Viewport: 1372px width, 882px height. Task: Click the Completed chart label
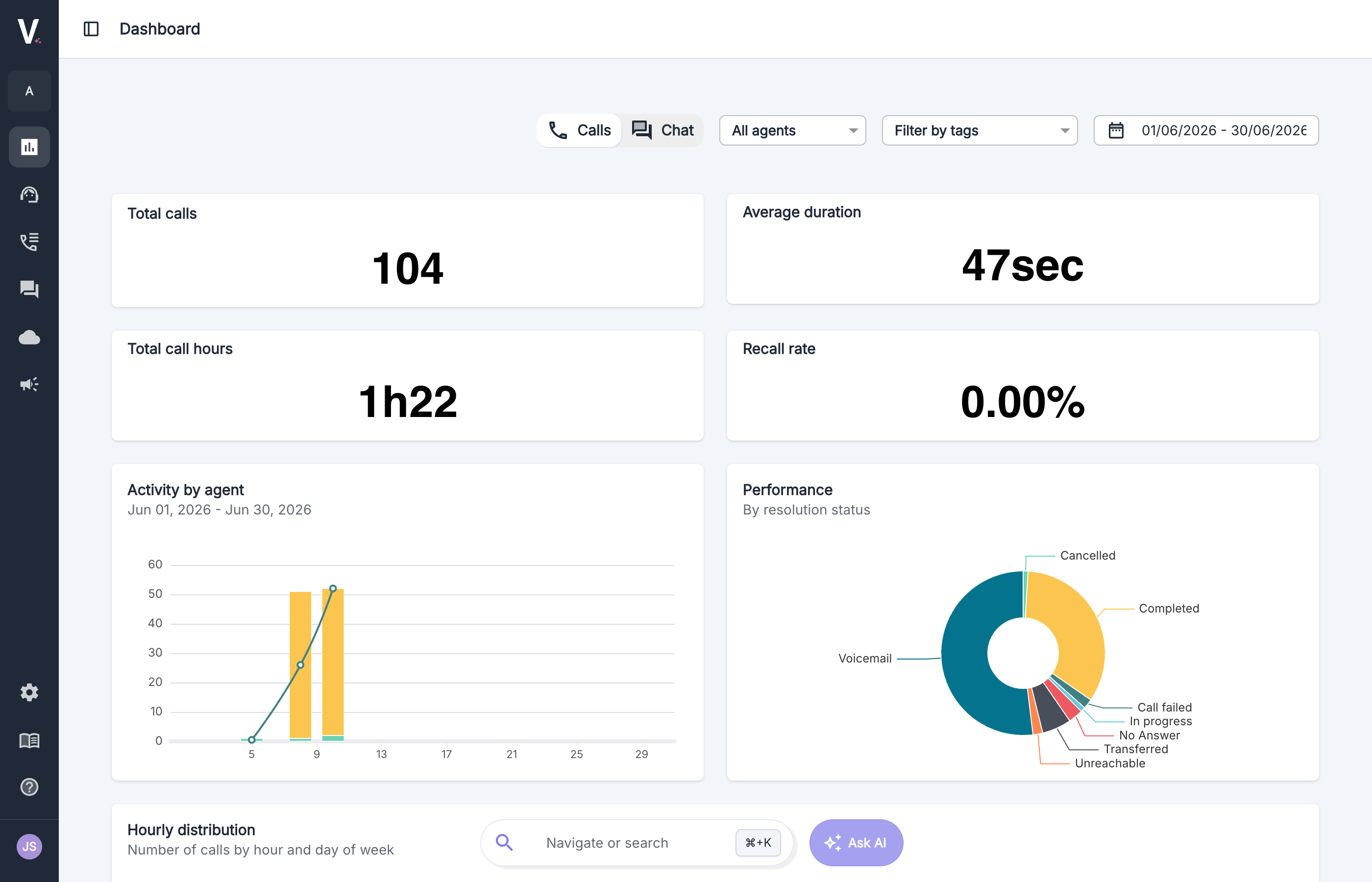(1168, 608)
